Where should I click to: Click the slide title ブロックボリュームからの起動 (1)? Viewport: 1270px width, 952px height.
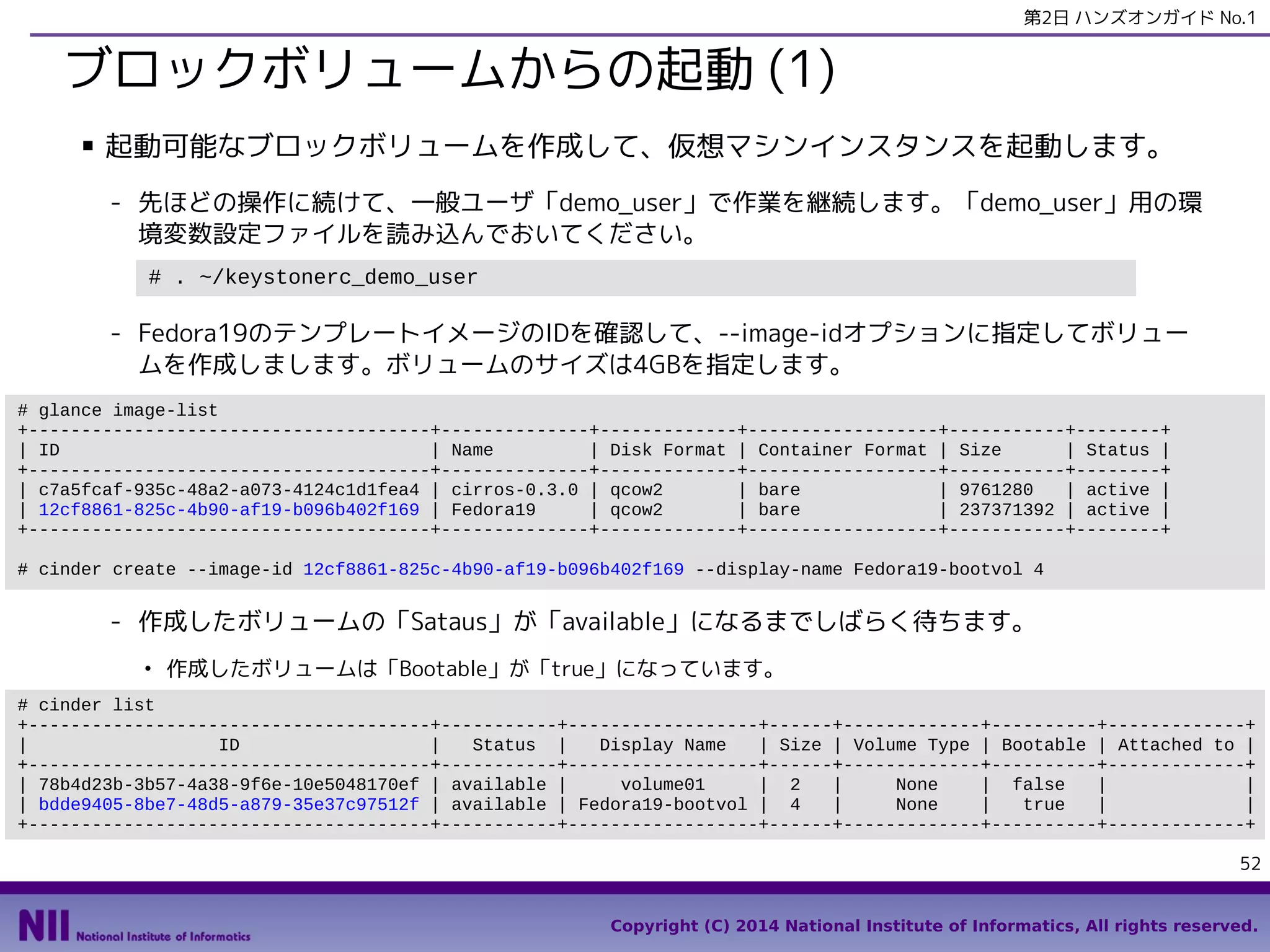(451, 69)
